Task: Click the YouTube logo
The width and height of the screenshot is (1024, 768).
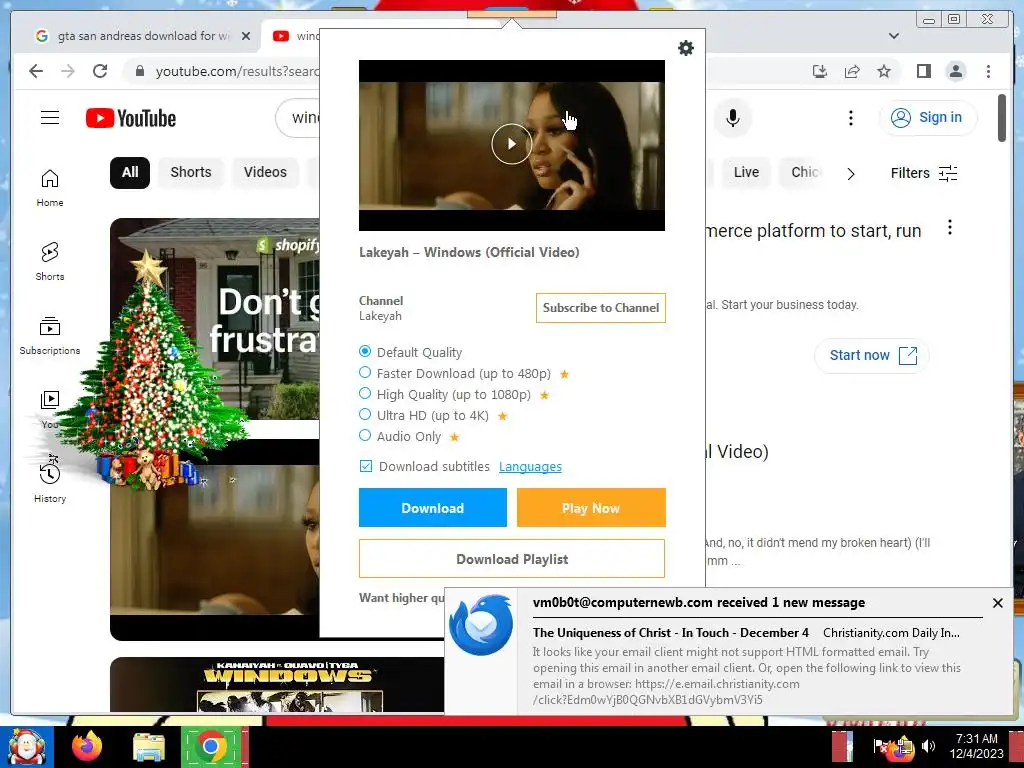Action: [131, 118]
